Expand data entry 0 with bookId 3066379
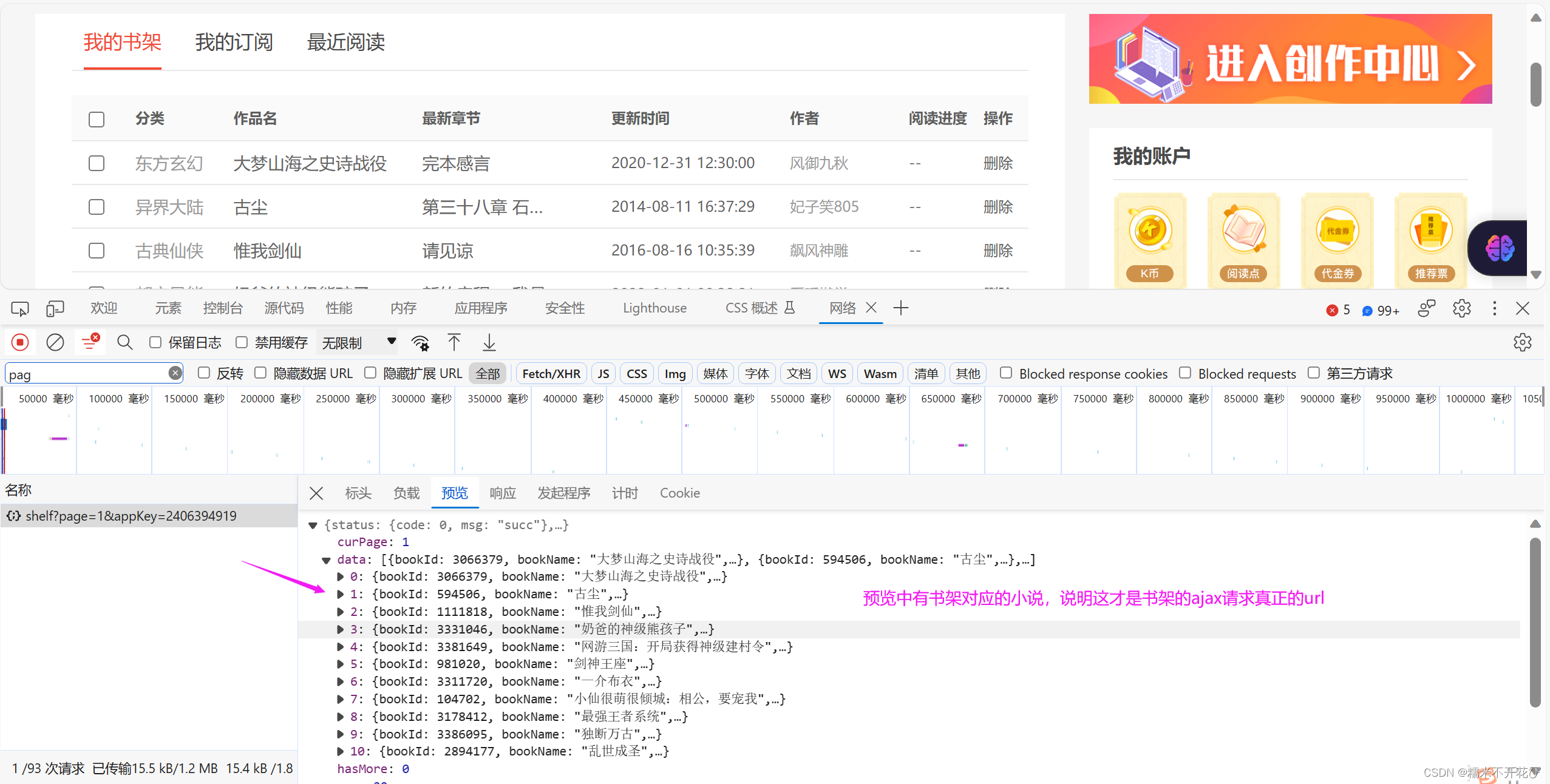 pyautogui.click(x=341, y=576)
